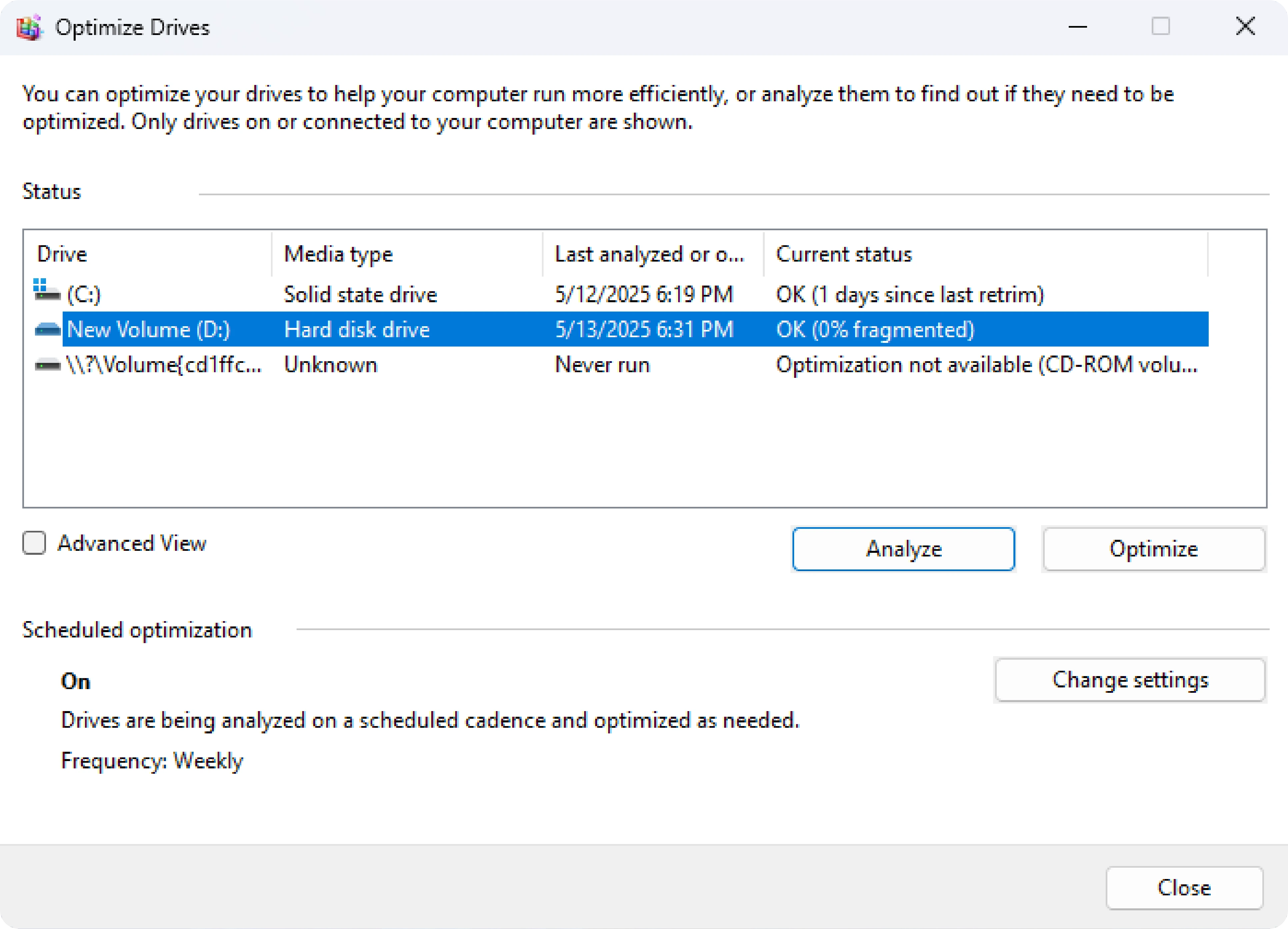Click the New Volume D: drive icon
This screenshot has width=1288, height=929.
pos(48,329)
